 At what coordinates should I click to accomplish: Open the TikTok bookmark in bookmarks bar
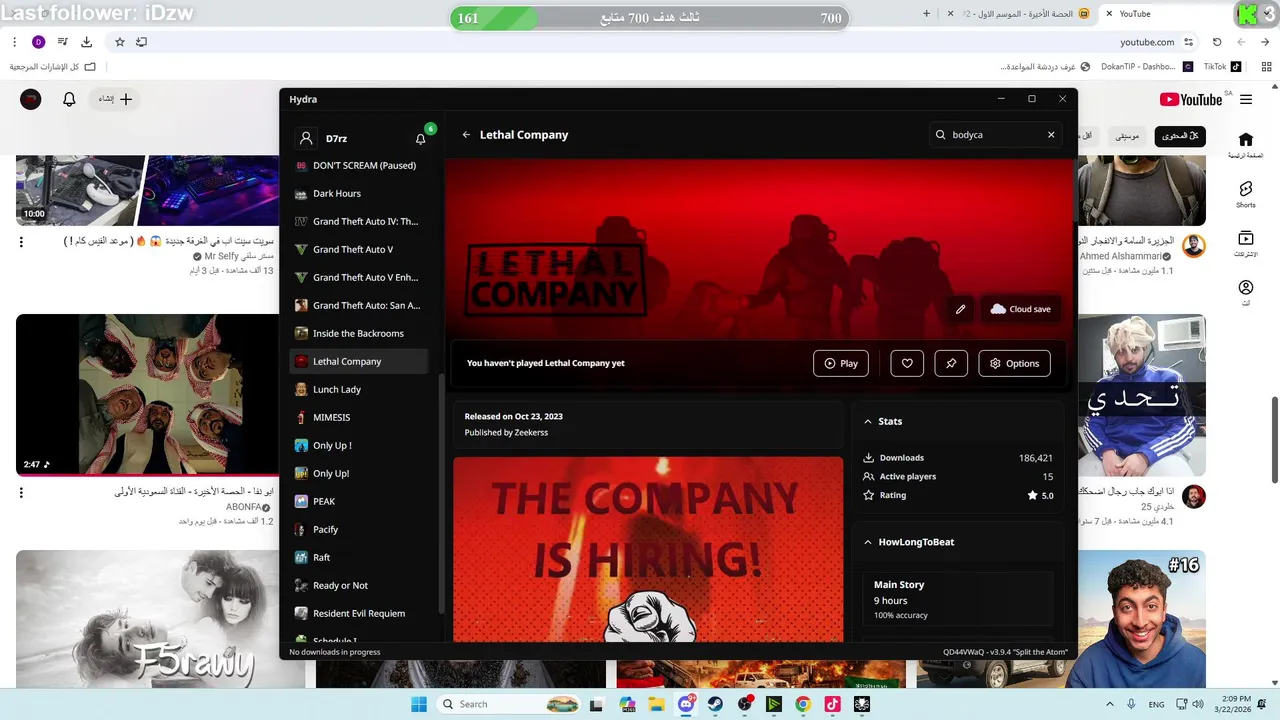pyautogui.click(x=1222, y=67)
